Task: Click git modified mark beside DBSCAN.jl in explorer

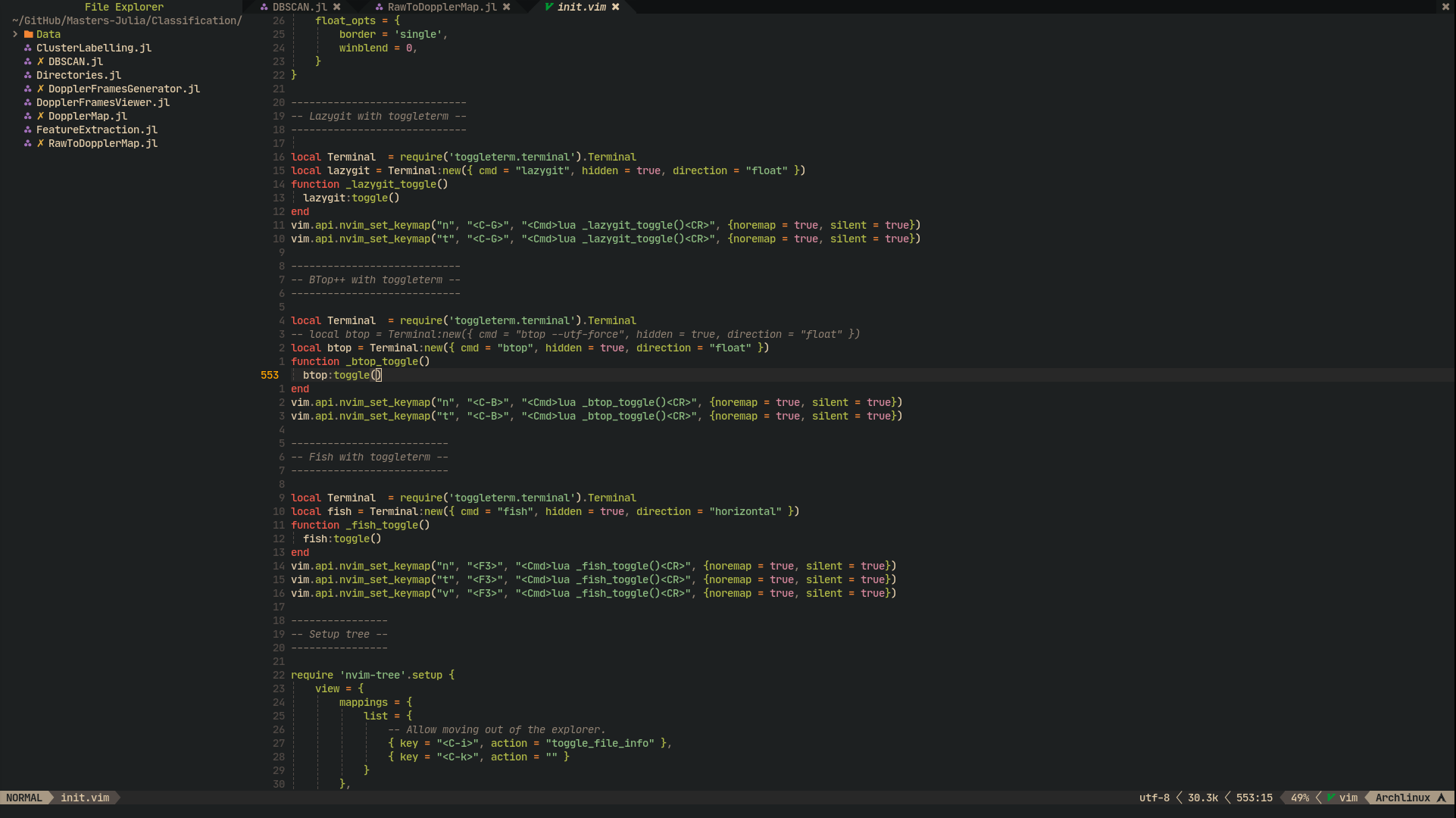Action: pos(40,61)
